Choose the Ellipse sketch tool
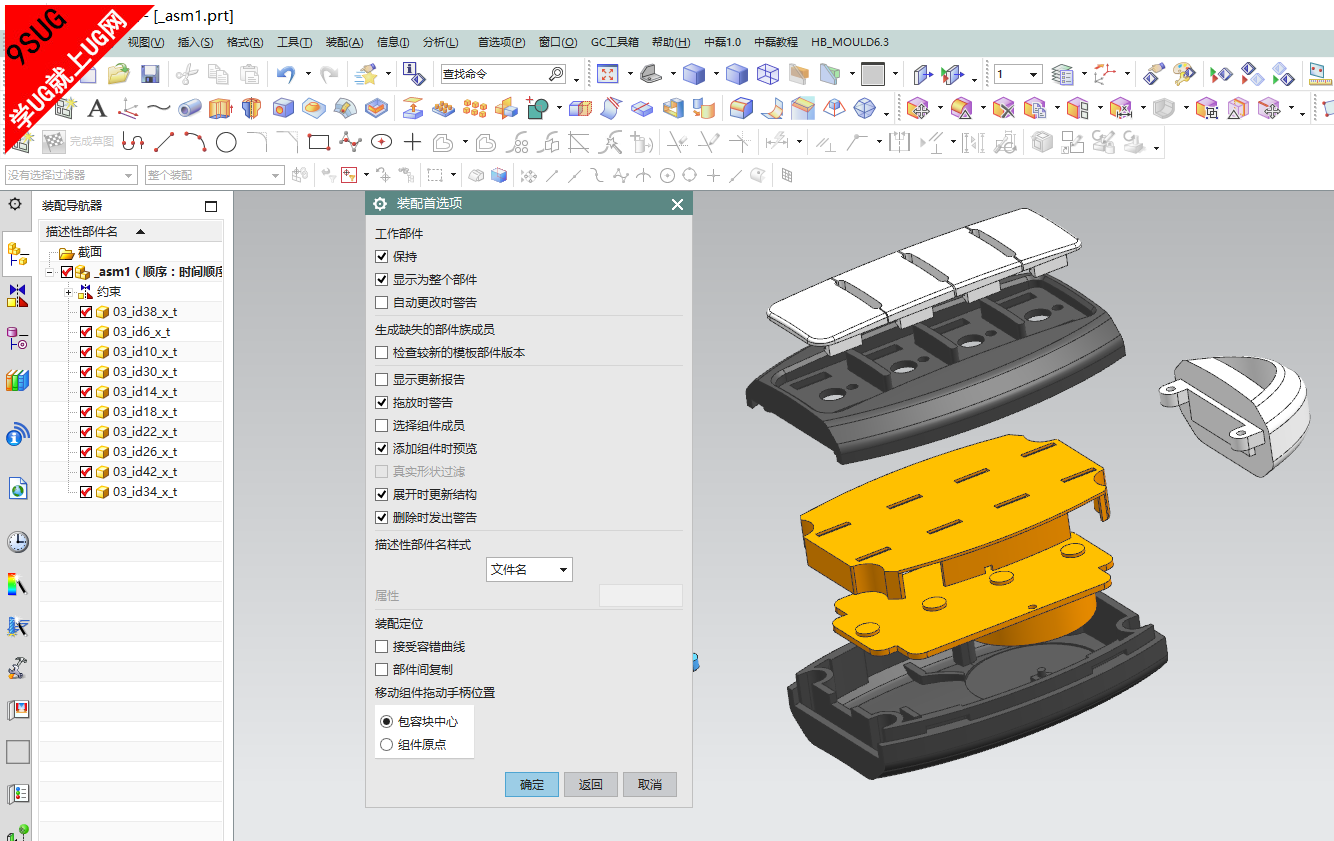1334x841 pixels. [x=381, y=142]
